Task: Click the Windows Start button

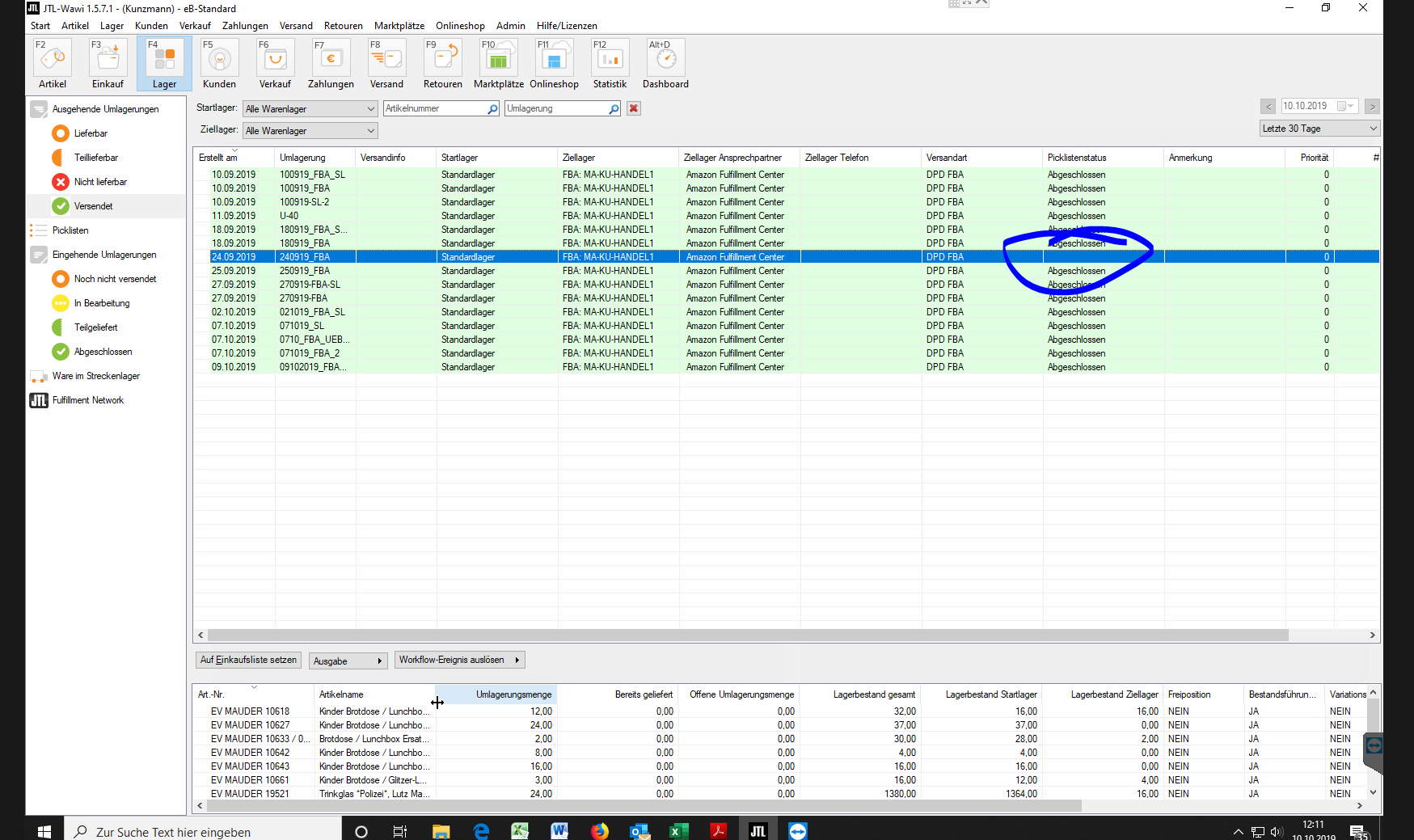Action: tap(44, 831)
